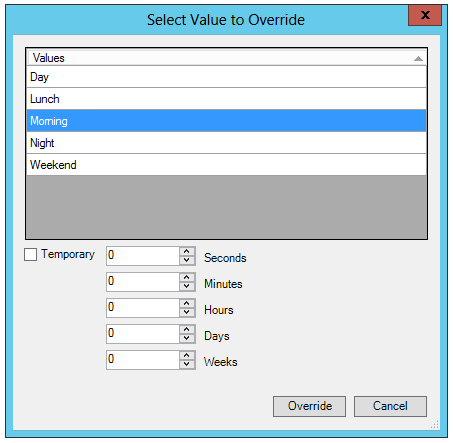Select the Lunch value row
453x443 pixels.
226,99
